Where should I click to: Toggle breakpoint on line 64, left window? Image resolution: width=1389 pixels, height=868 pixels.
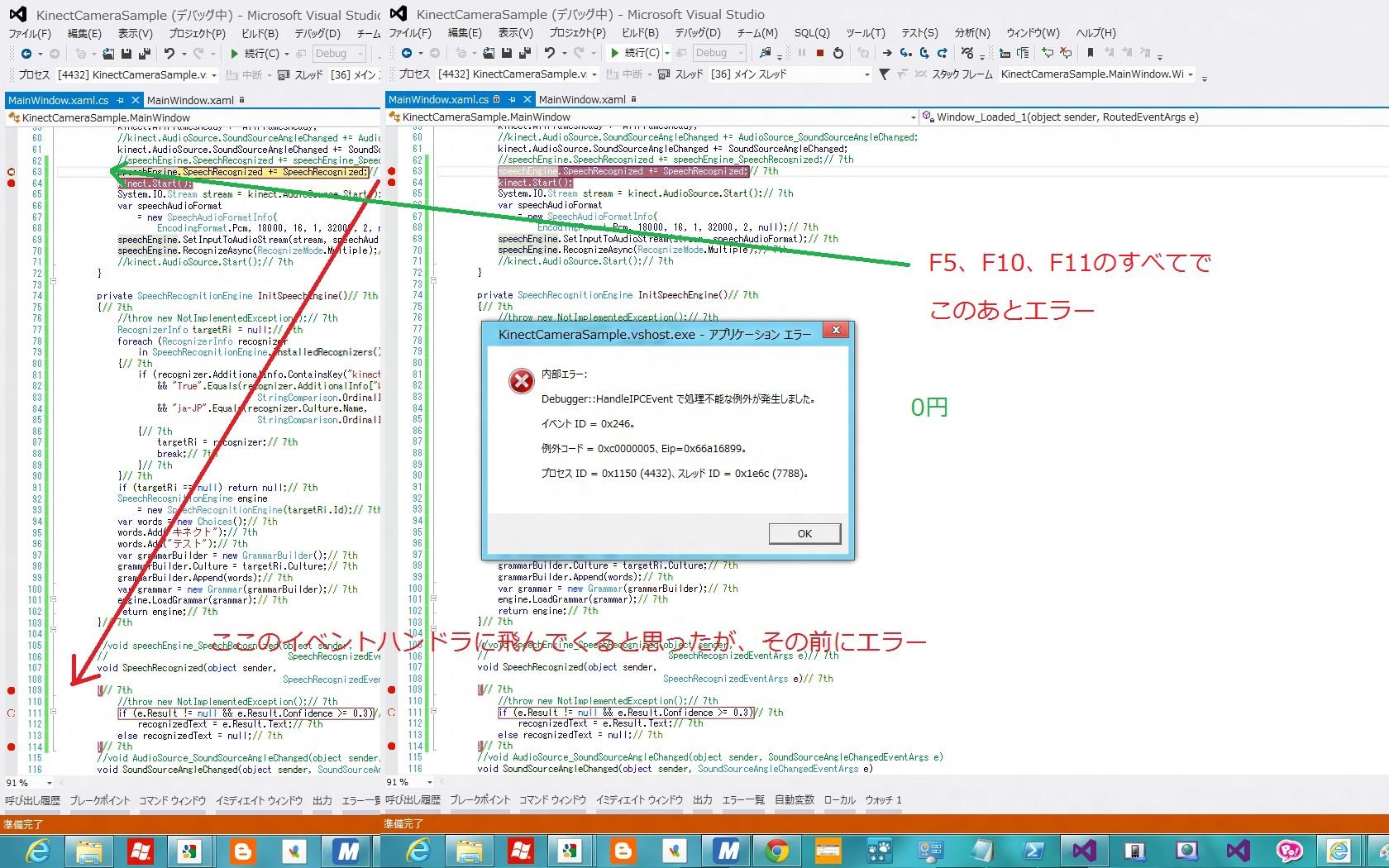click(x=12, y=184)
